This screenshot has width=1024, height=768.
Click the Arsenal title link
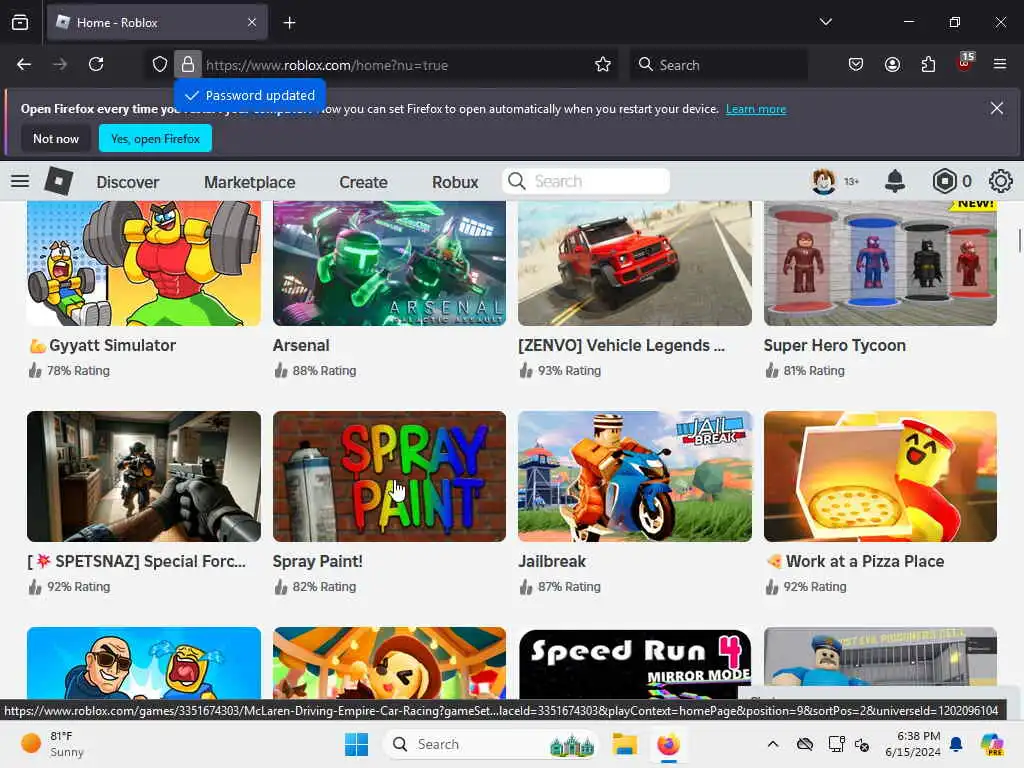(301, 345)
